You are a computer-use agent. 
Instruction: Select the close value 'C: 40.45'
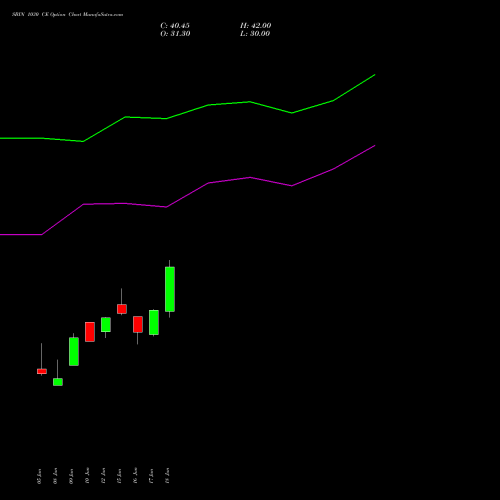click(175, 26)
